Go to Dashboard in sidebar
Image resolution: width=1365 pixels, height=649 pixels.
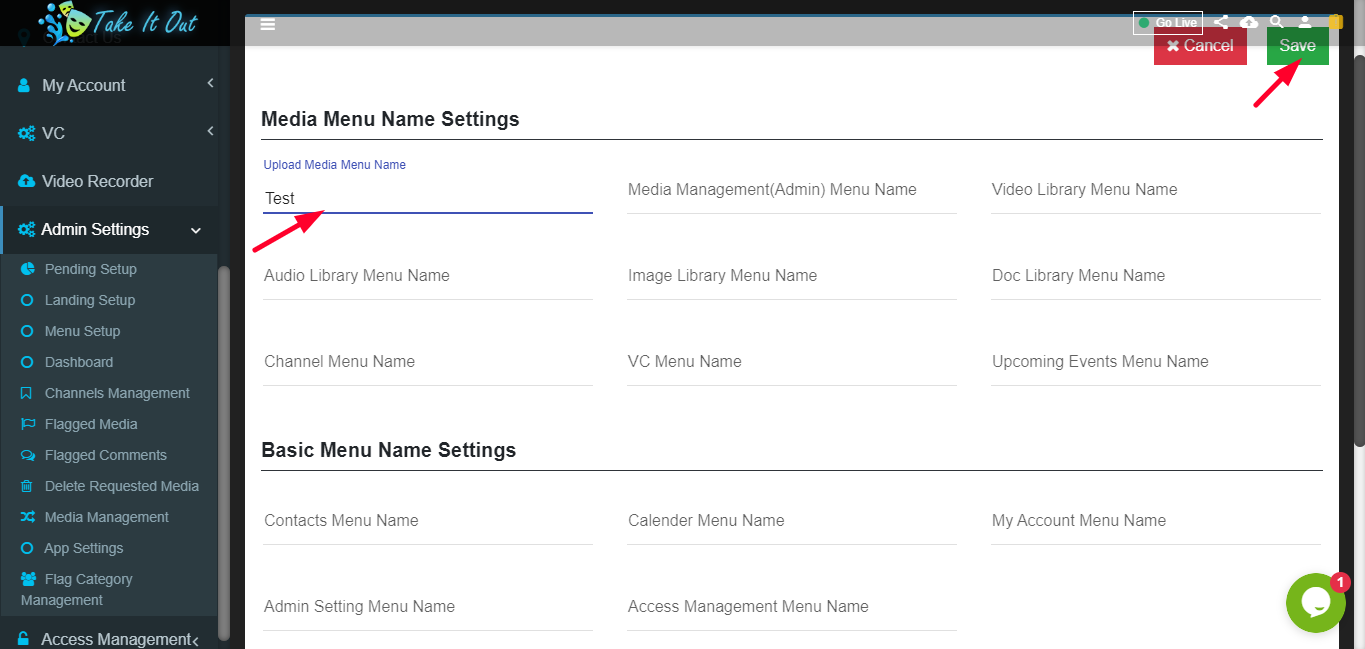(x=79, y=362)
